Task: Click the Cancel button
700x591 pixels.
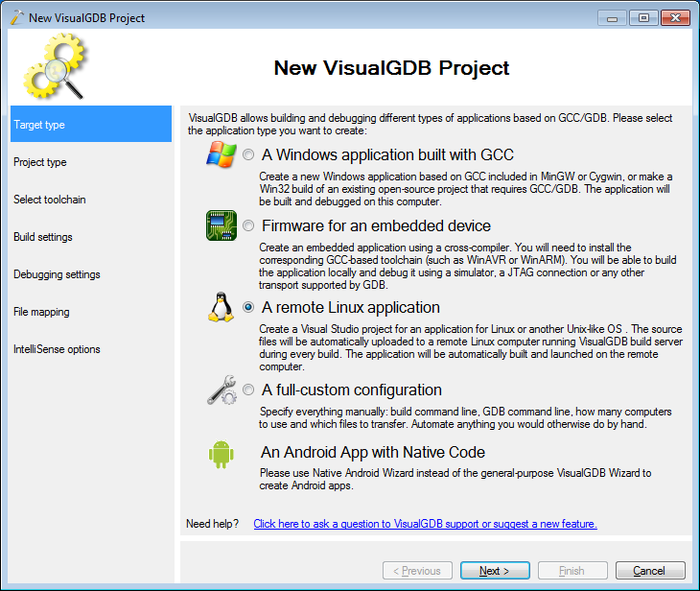Action: (650, 570)
